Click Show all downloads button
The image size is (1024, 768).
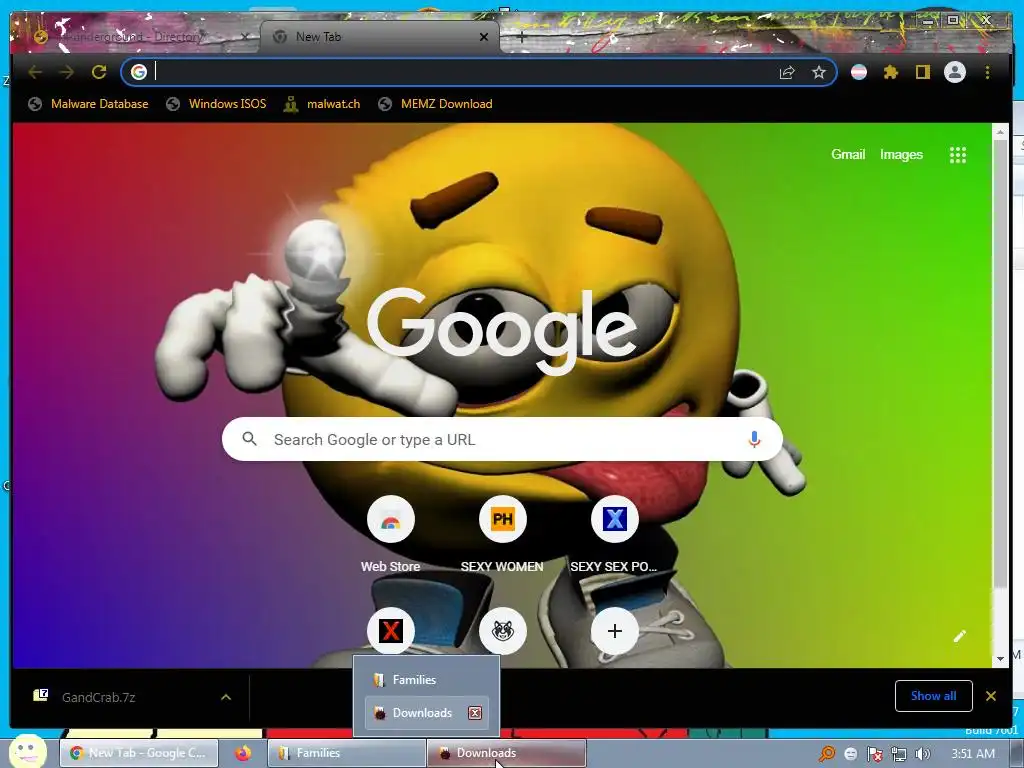click(933, 696)
